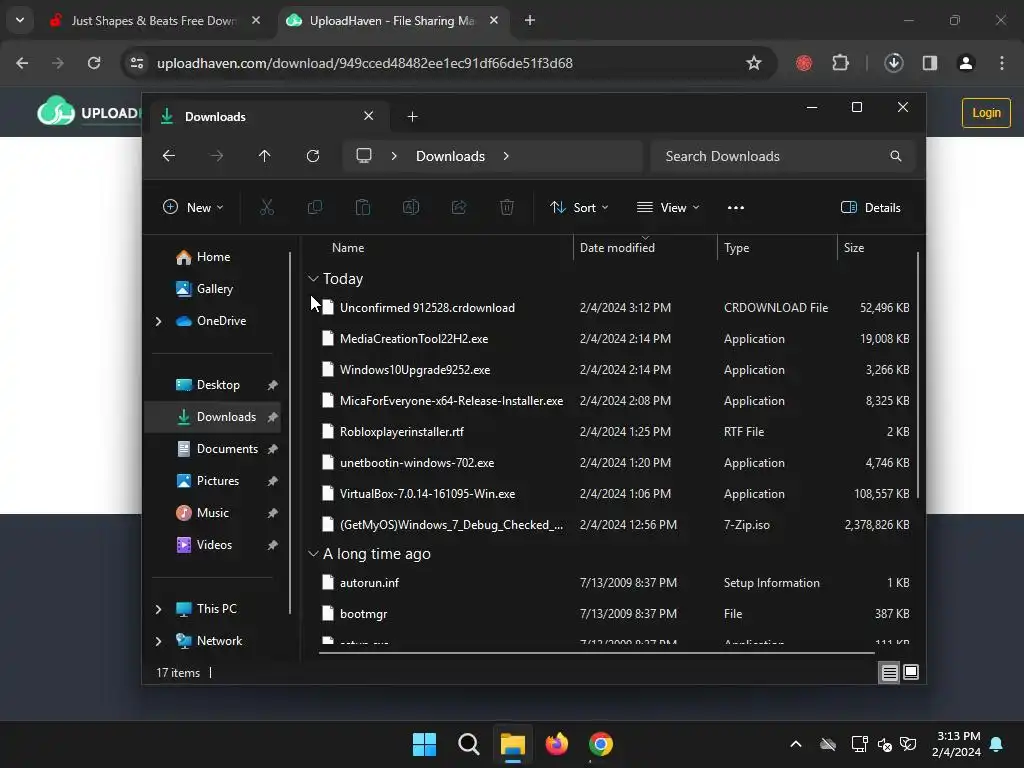
Task: Collapse the Today group
Action: tap(313, 279)
